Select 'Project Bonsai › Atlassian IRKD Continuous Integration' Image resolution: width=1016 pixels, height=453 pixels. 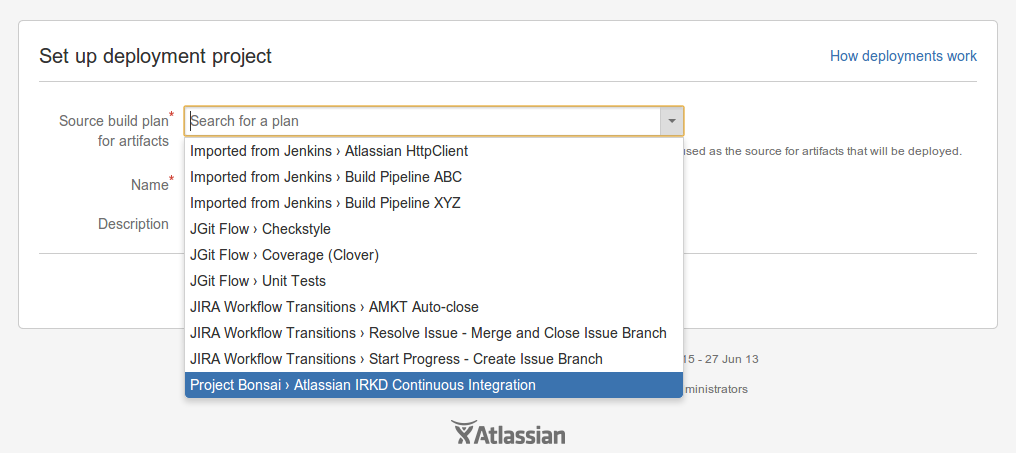click(x=363, y=385)
